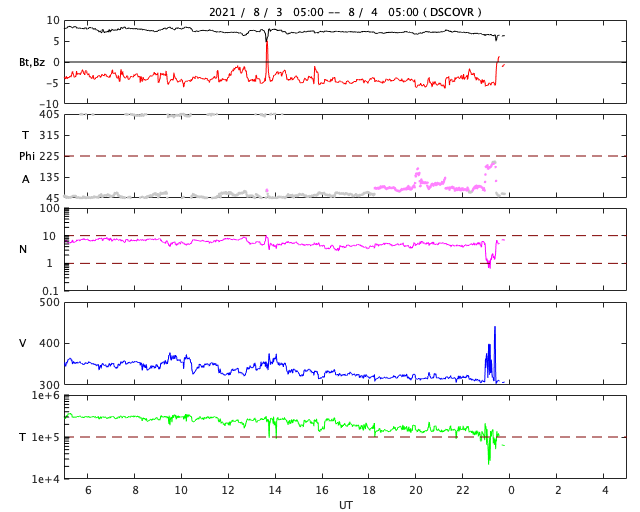Click the 100 tick label on density panel
640x512 pixels.
49,208
